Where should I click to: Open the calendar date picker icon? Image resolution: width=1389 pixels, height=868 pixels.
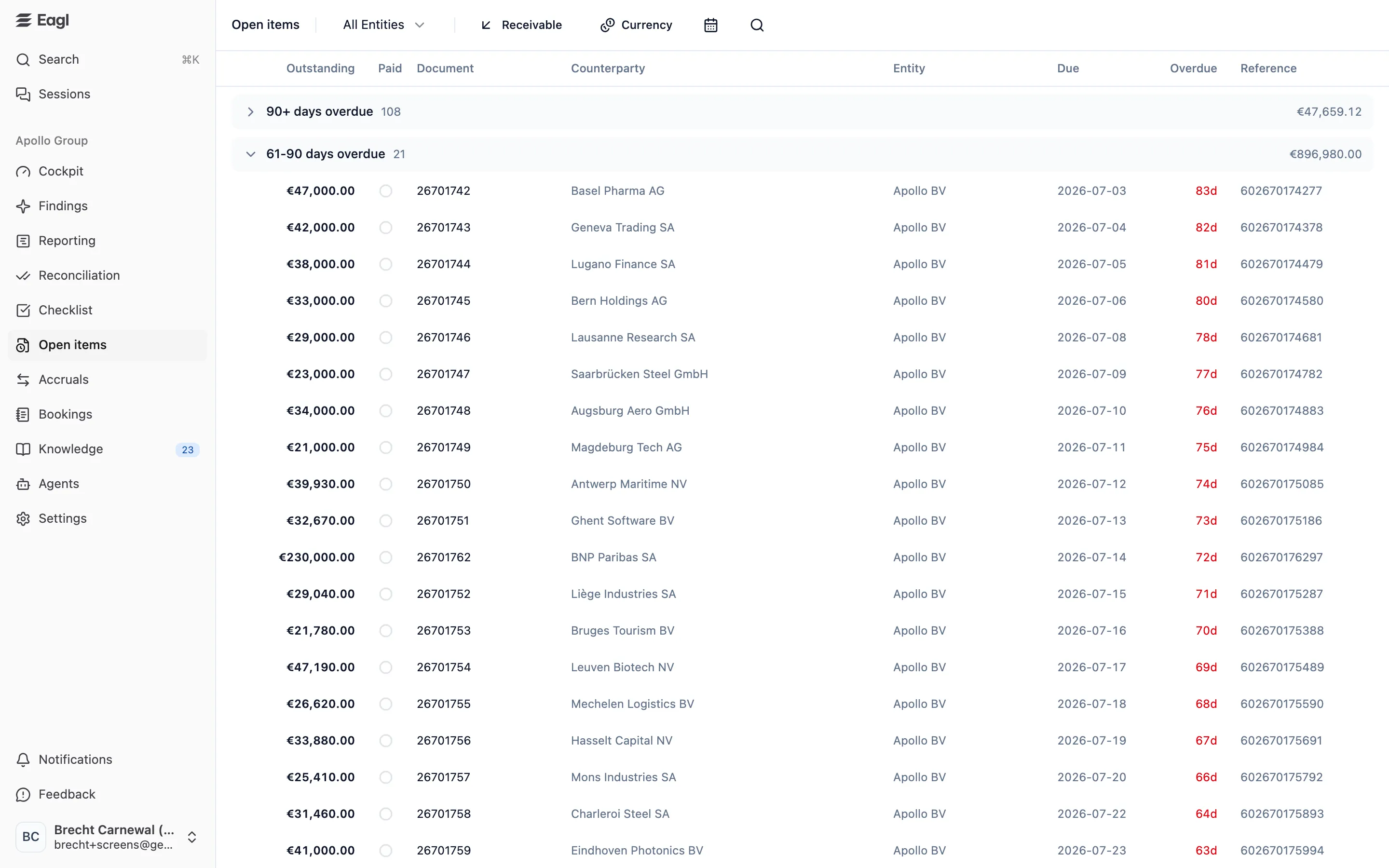(710, 25)
